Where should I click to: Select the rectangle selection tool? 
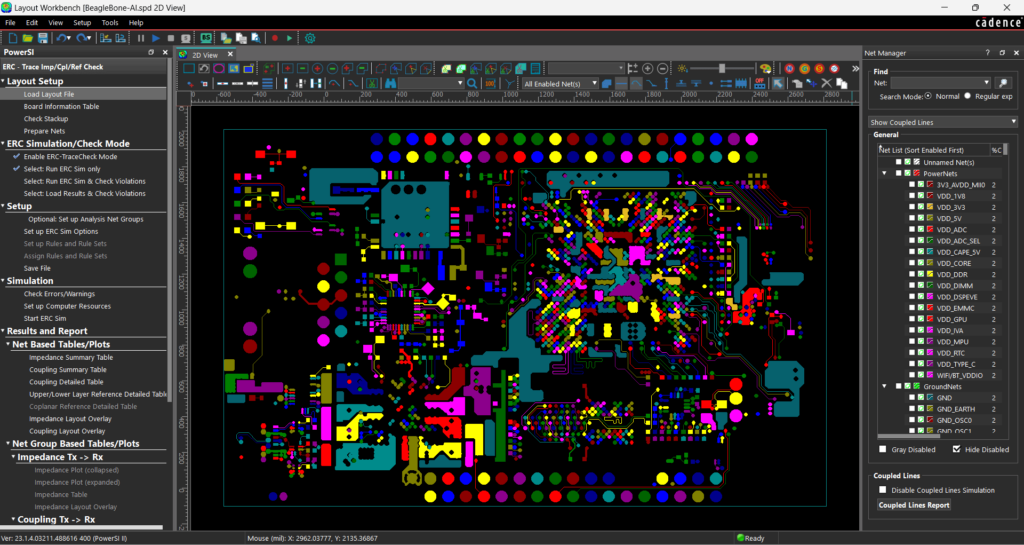pos(189,69)
